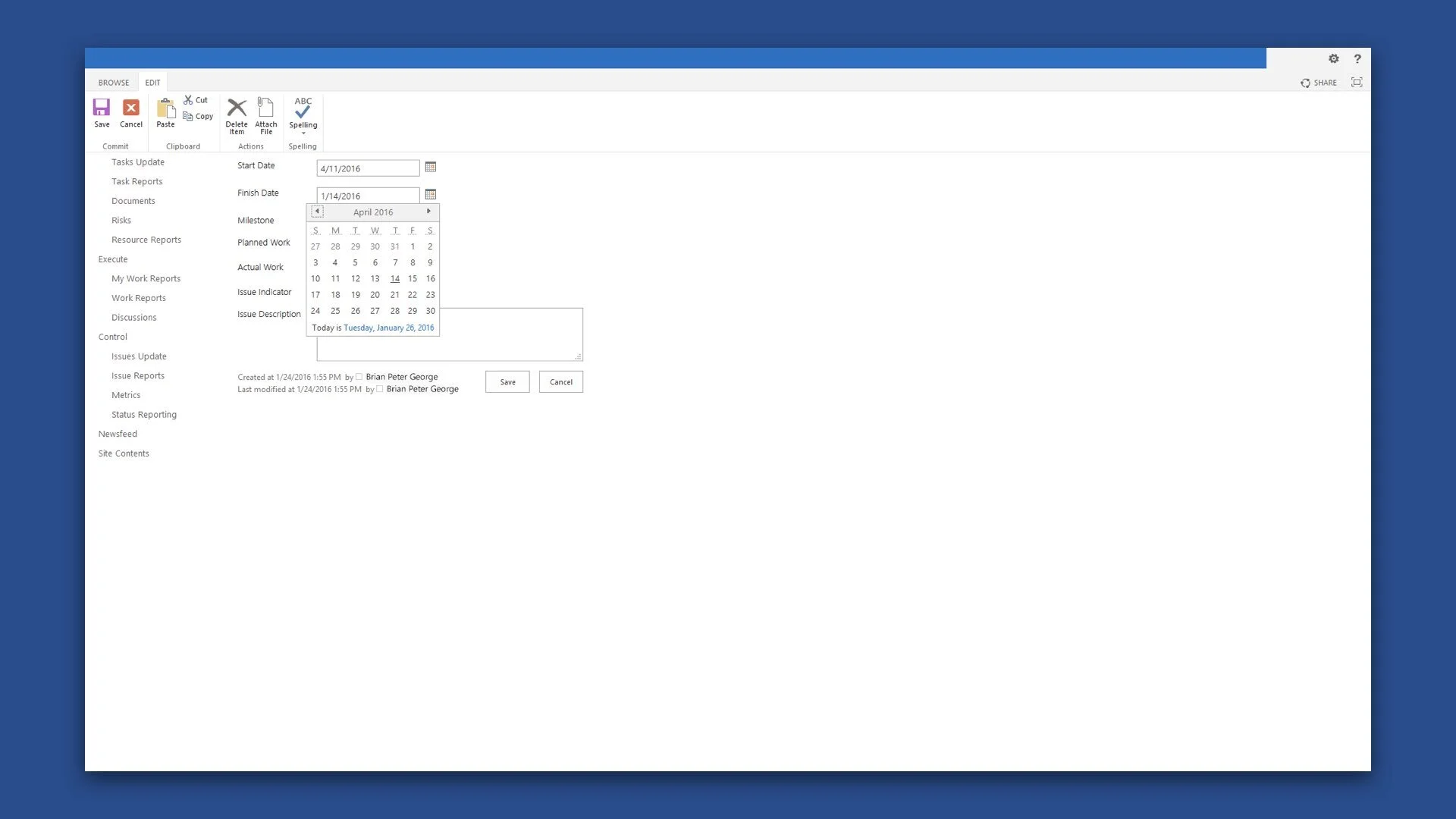1456x819 pixels.
Task: Click the Attach File icon
Action: point(265,108)
